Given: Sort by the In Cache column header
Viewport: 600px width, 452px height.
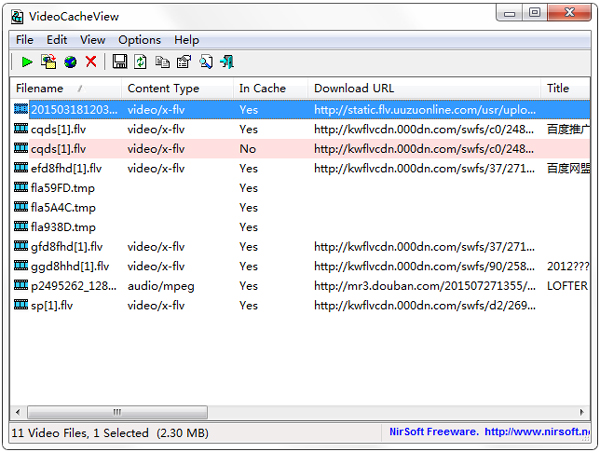Looking at the screenshot, I should coord(262,88).
